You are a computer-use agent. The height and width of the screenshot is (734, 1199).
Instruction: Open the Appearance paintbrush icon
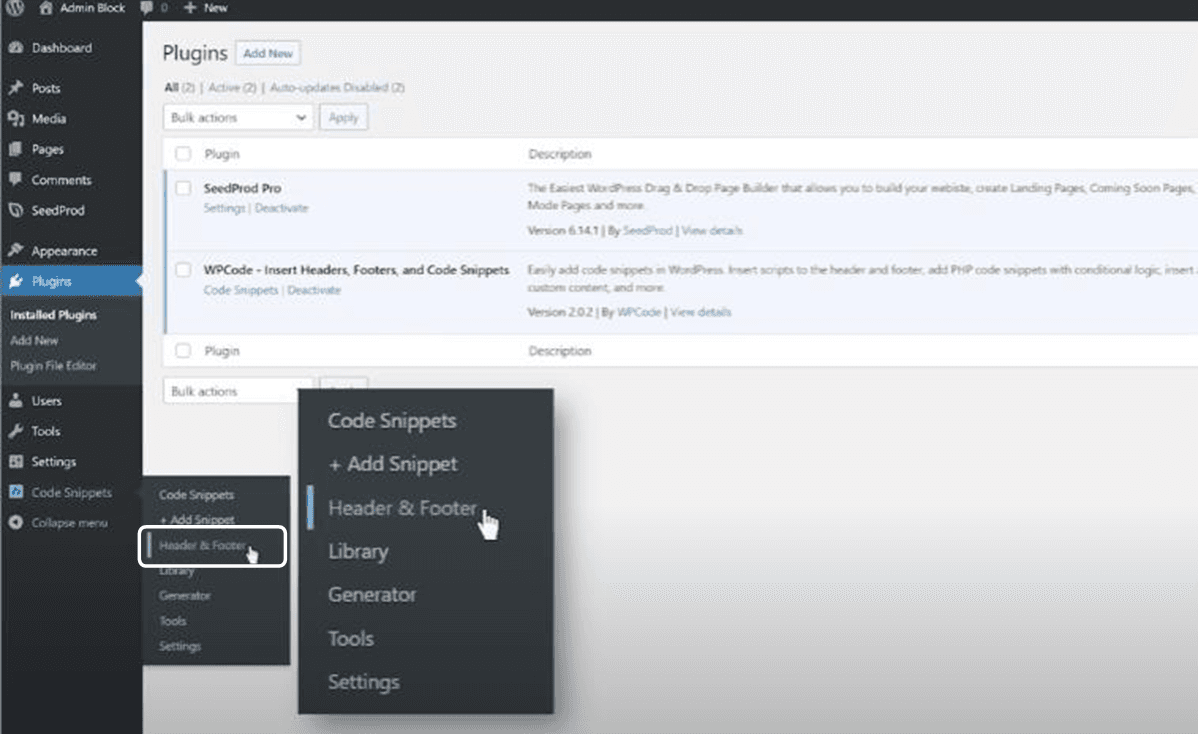16,251
